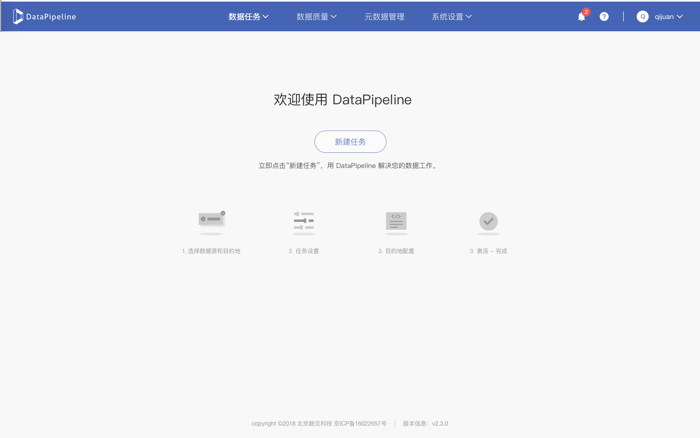Click the 任务设置 sliders icon
700x438 pixels.
[304, 221]
